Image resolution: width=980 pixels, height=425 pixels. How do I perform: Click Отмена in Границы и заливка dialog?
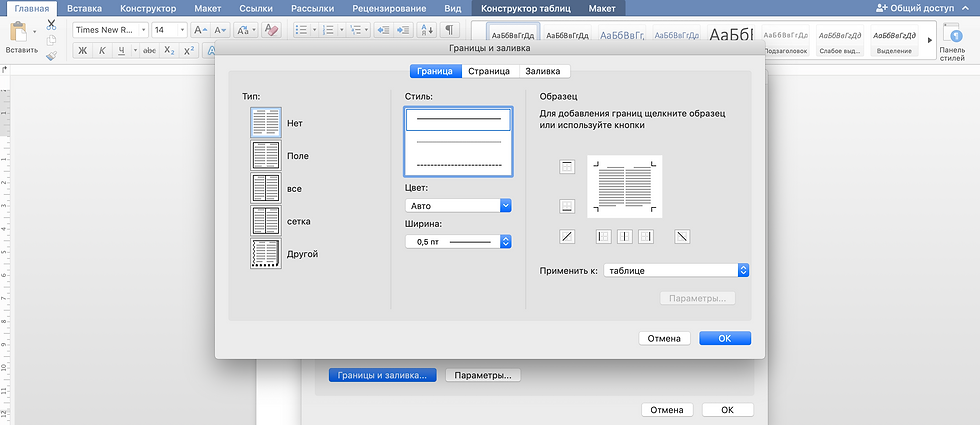[664, 338]
